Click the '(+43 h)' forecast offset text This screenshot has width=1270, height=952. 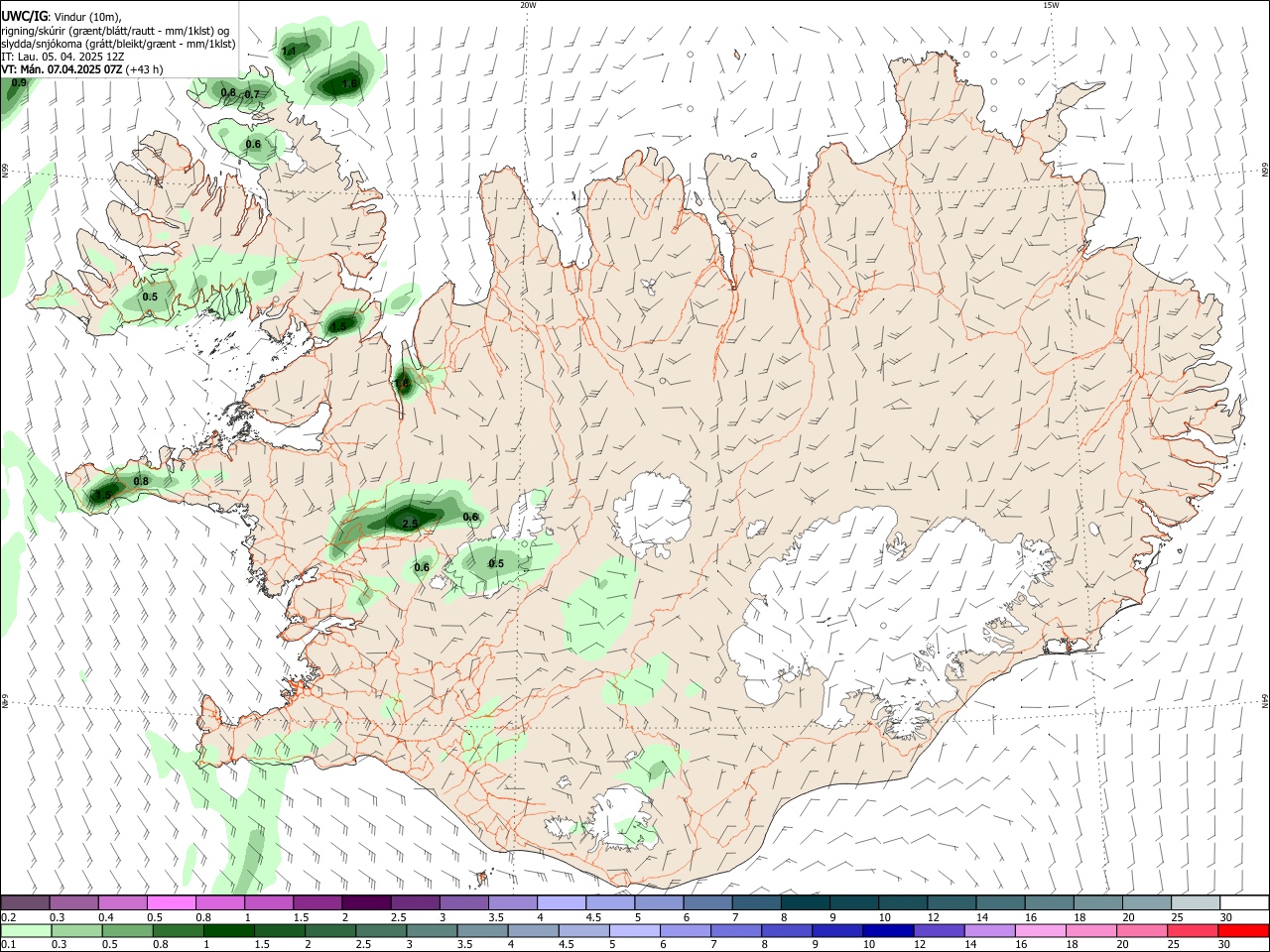pos(145,69)
